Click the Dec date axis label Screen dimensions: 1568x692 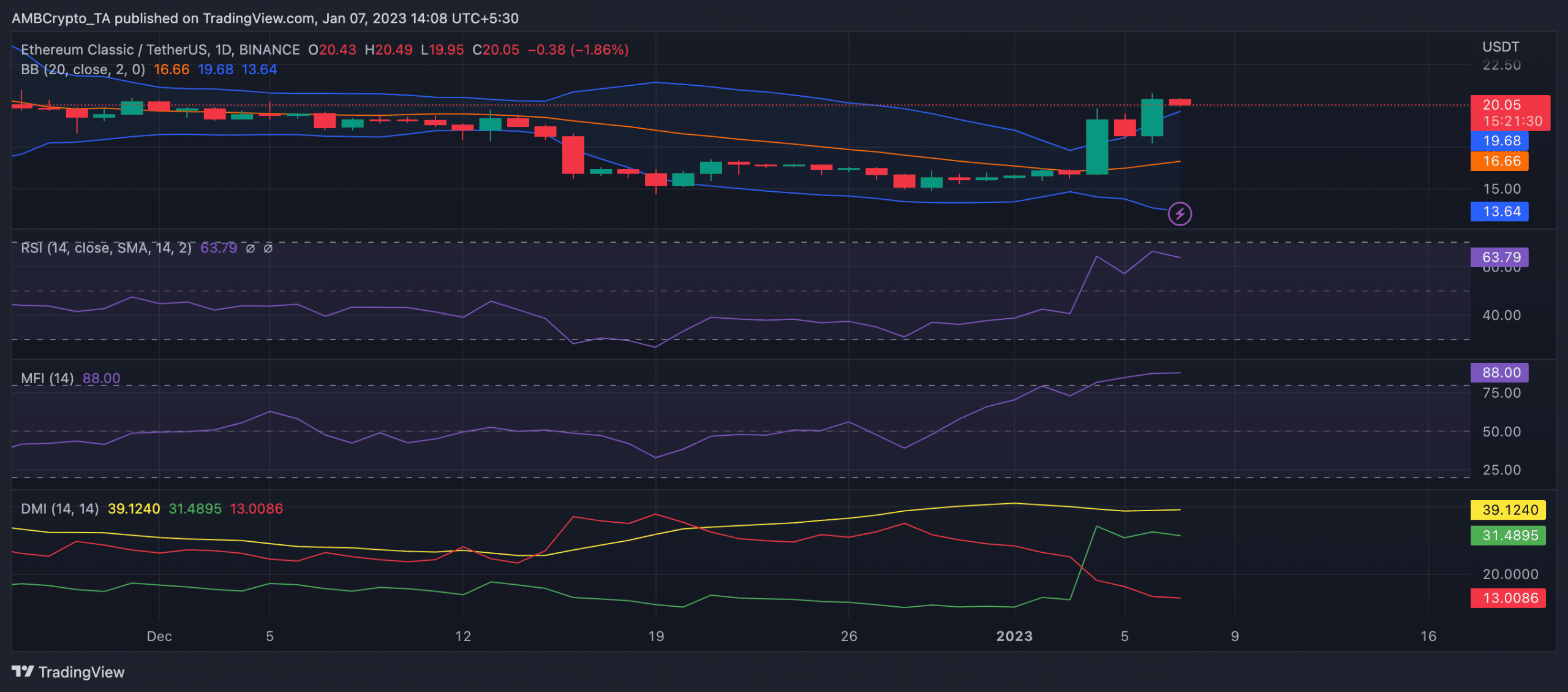(x=159, y=636)
